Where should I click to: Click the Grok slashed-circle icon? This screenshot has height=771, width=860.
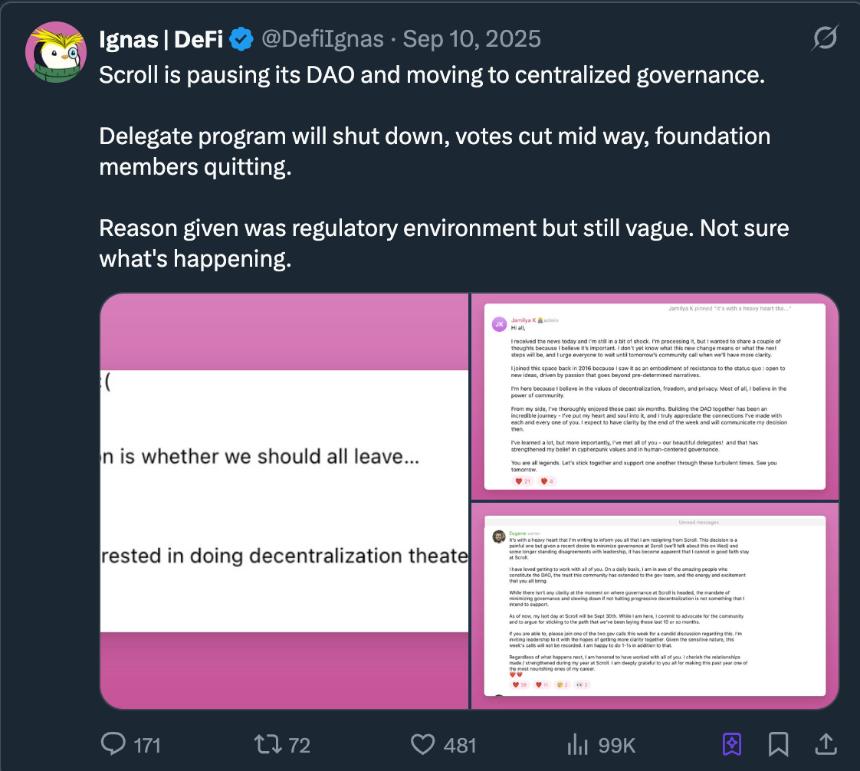pyautogui.click(x=825, y=39)
